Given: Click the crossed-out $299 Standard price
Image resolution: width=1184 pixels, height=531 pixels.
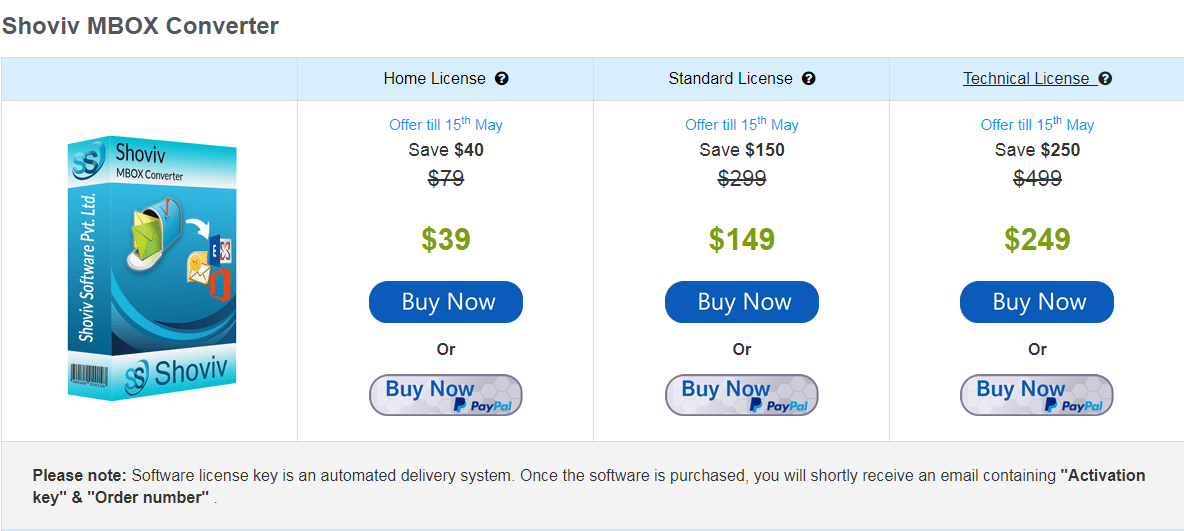Looking at the screenshot, I should coord(742,179).
